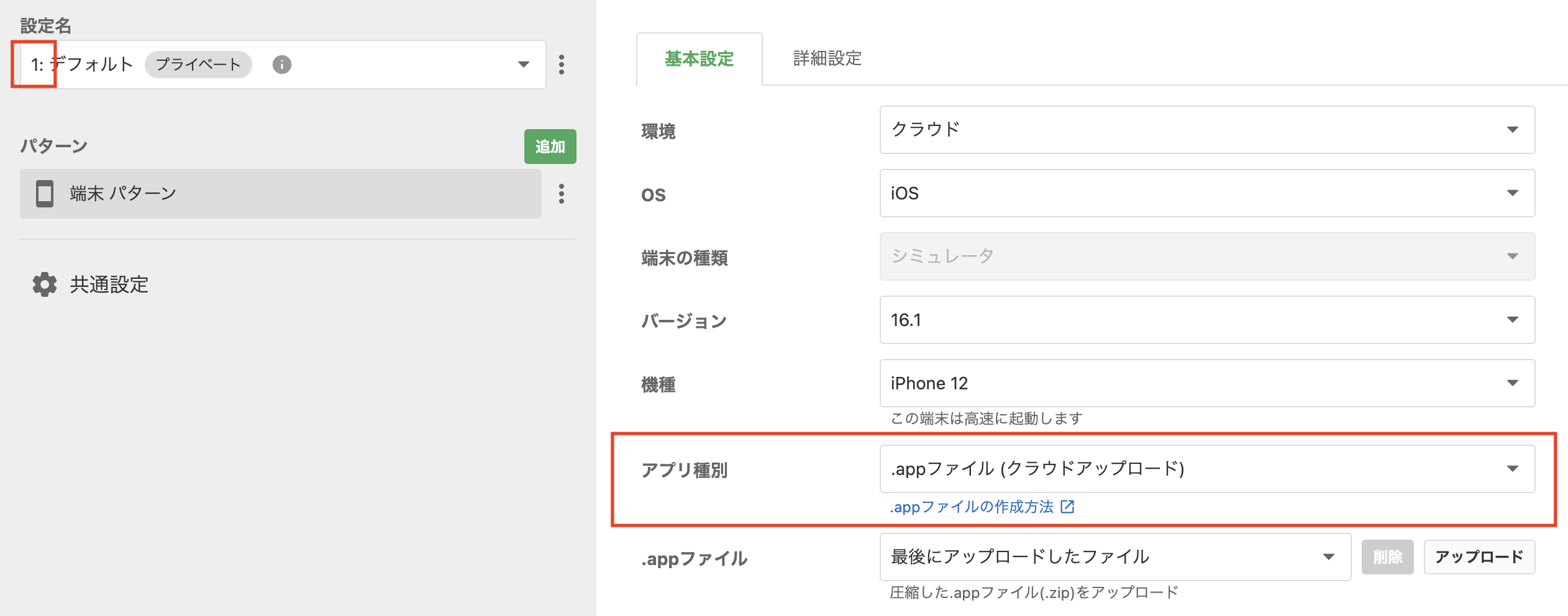Expand the 設定名 dropdown 1: デフォルト
1568x616 pixels.
point(283,65)
